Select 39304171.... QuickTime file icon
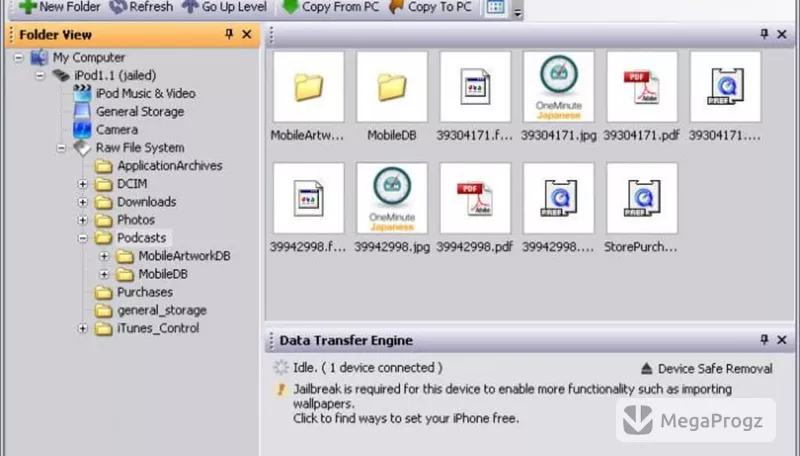 725,87
